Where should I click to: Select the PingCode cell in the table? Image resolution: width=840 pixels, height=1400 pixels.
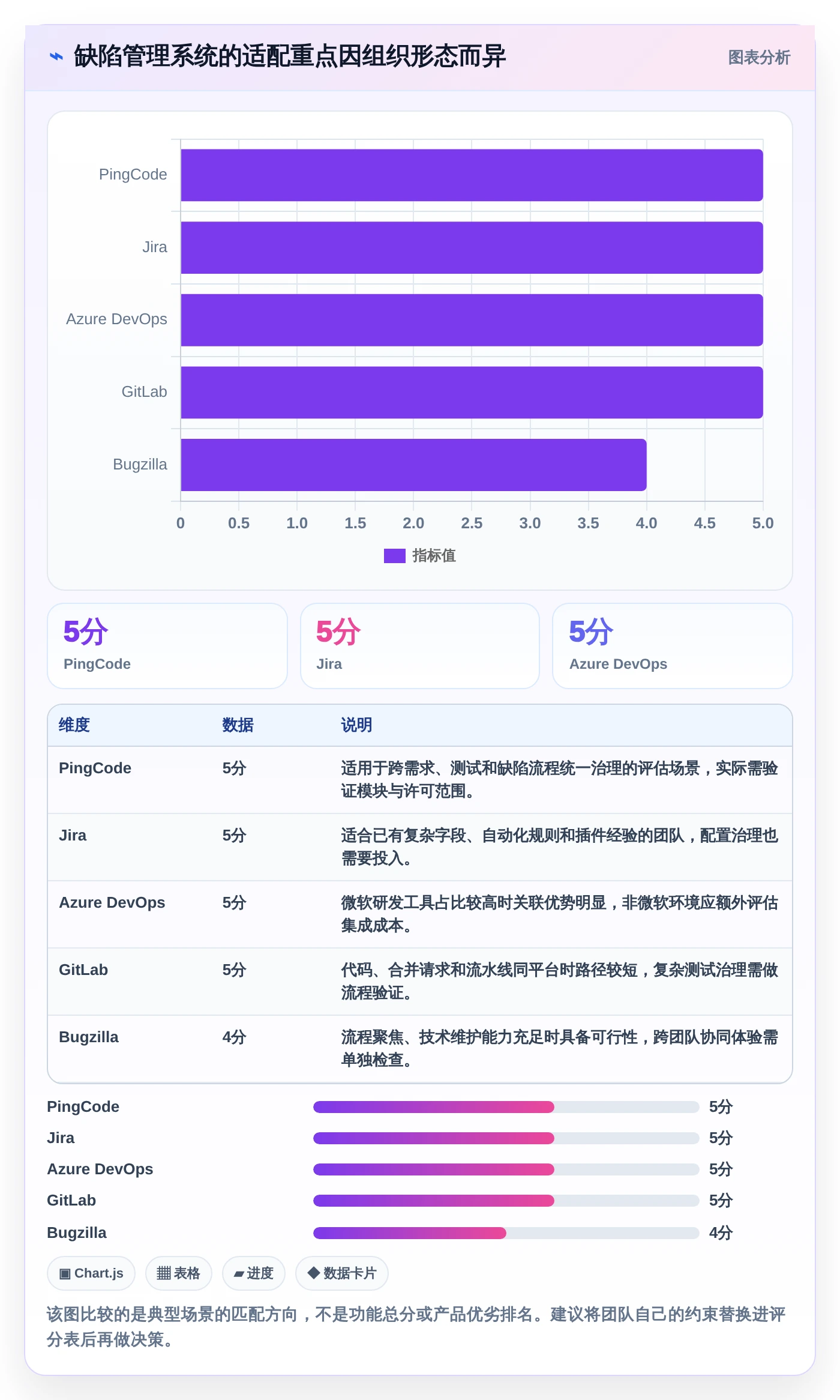(95, 768)
